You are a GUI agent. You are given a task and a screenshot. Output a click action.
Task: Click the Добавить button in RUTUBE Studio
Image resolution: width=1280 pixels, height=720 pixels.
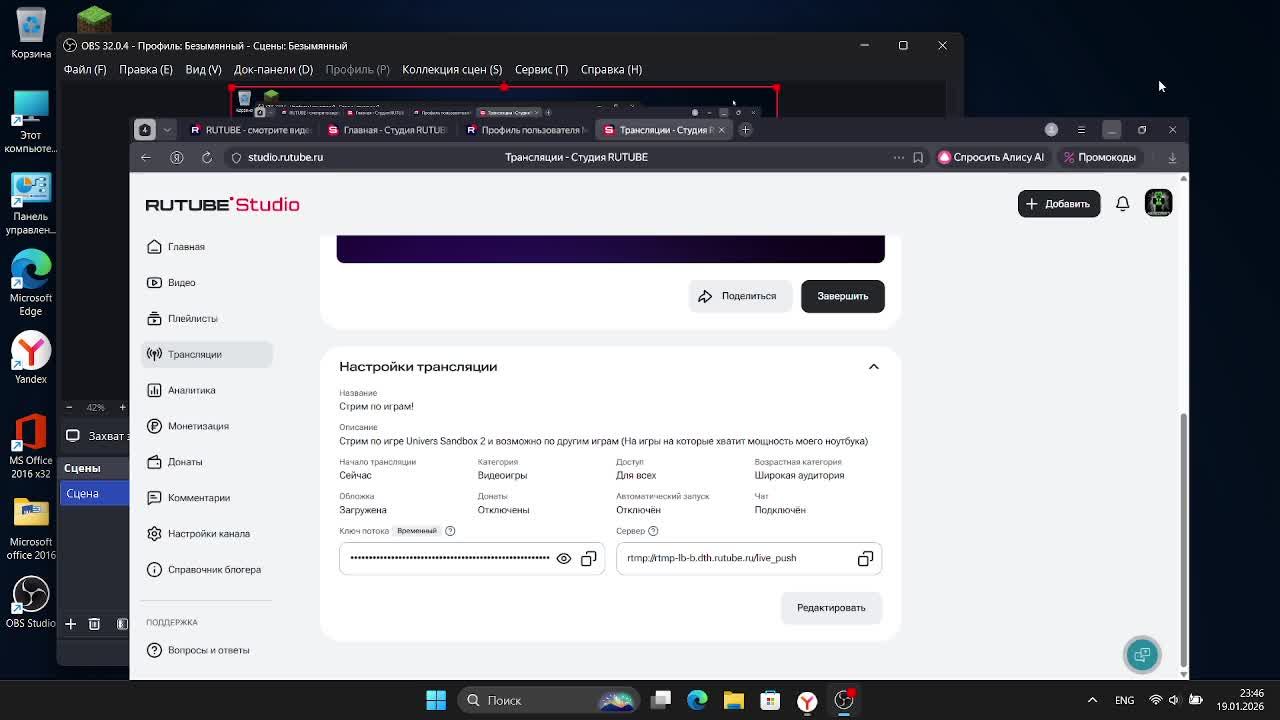1059,204
